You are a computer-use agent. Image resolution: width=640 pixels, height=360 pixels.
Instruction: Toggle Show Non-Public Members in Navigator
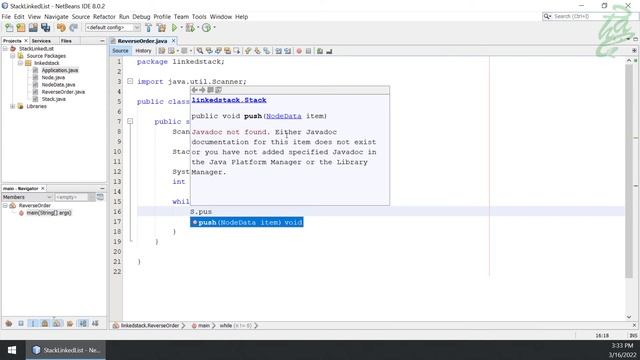point(45,323)
